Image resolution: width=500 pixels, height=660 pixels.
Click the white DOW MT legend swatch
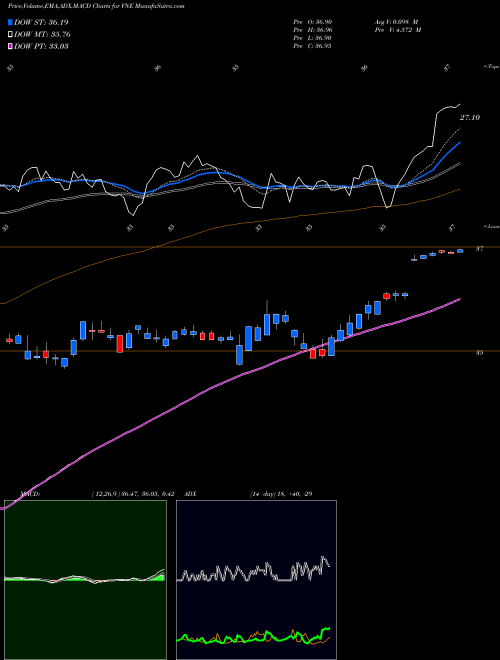coord(11,35)
